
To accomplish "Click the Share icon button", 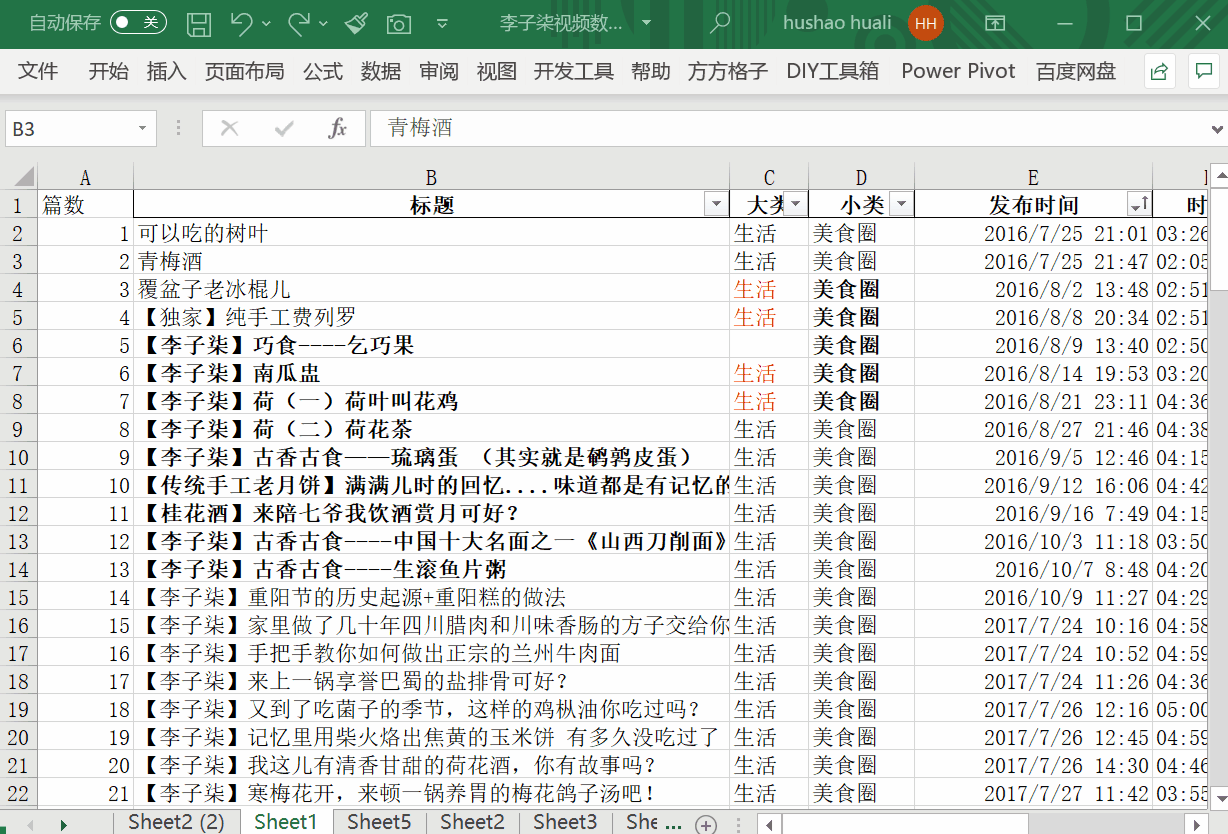I will 1160,71.
